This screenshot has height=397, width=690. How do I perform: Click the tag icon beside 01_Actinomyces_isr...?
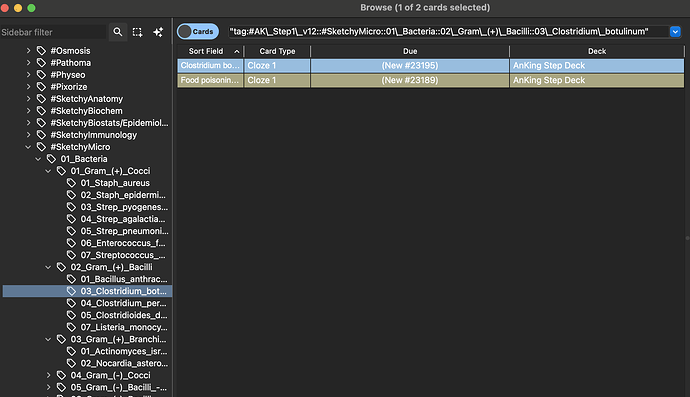point(71,351)
